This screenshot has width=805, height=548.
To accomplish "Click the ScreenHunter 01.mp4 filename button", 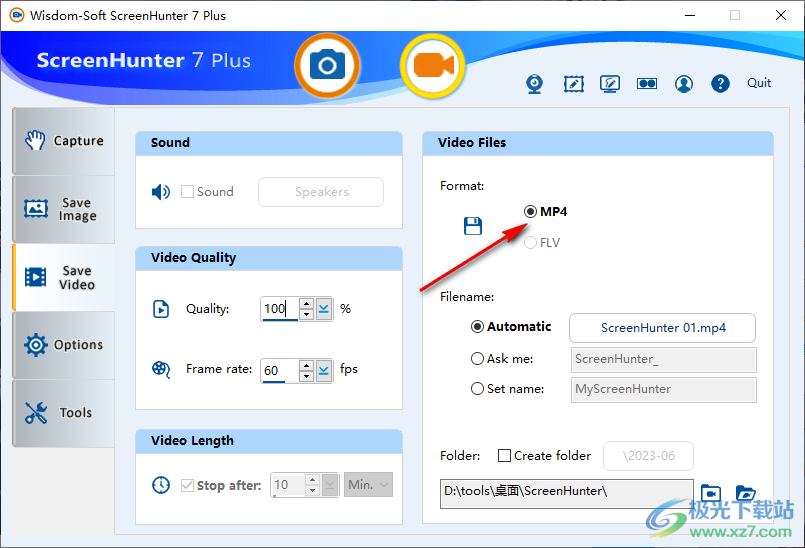I will pos(662,328).
